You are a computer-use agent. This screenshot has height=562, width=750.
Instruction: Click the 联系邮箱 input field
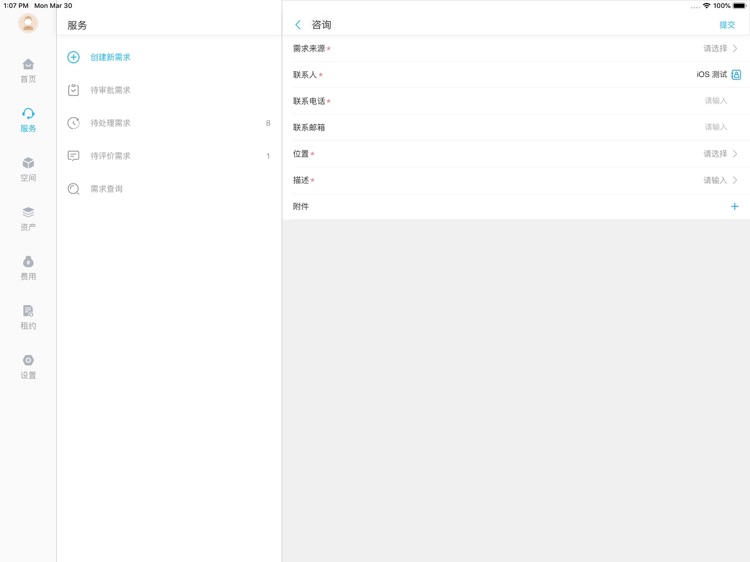pyautogui.click(x=516, y=127)
